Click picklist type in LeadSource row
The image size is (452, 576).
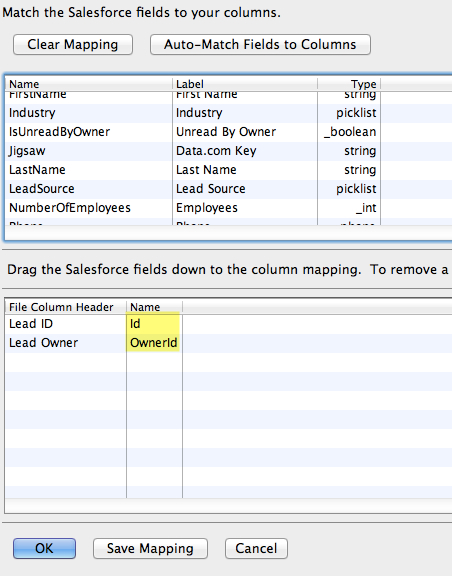356,189
